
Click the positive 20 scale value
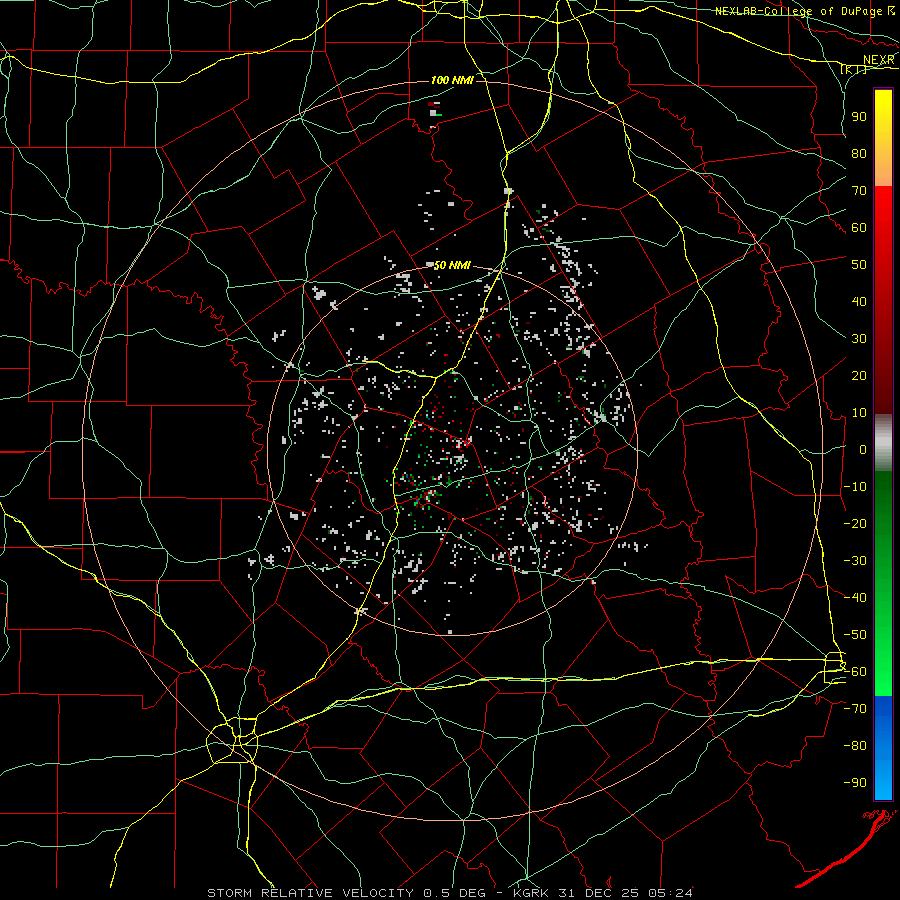pos(859,375)
